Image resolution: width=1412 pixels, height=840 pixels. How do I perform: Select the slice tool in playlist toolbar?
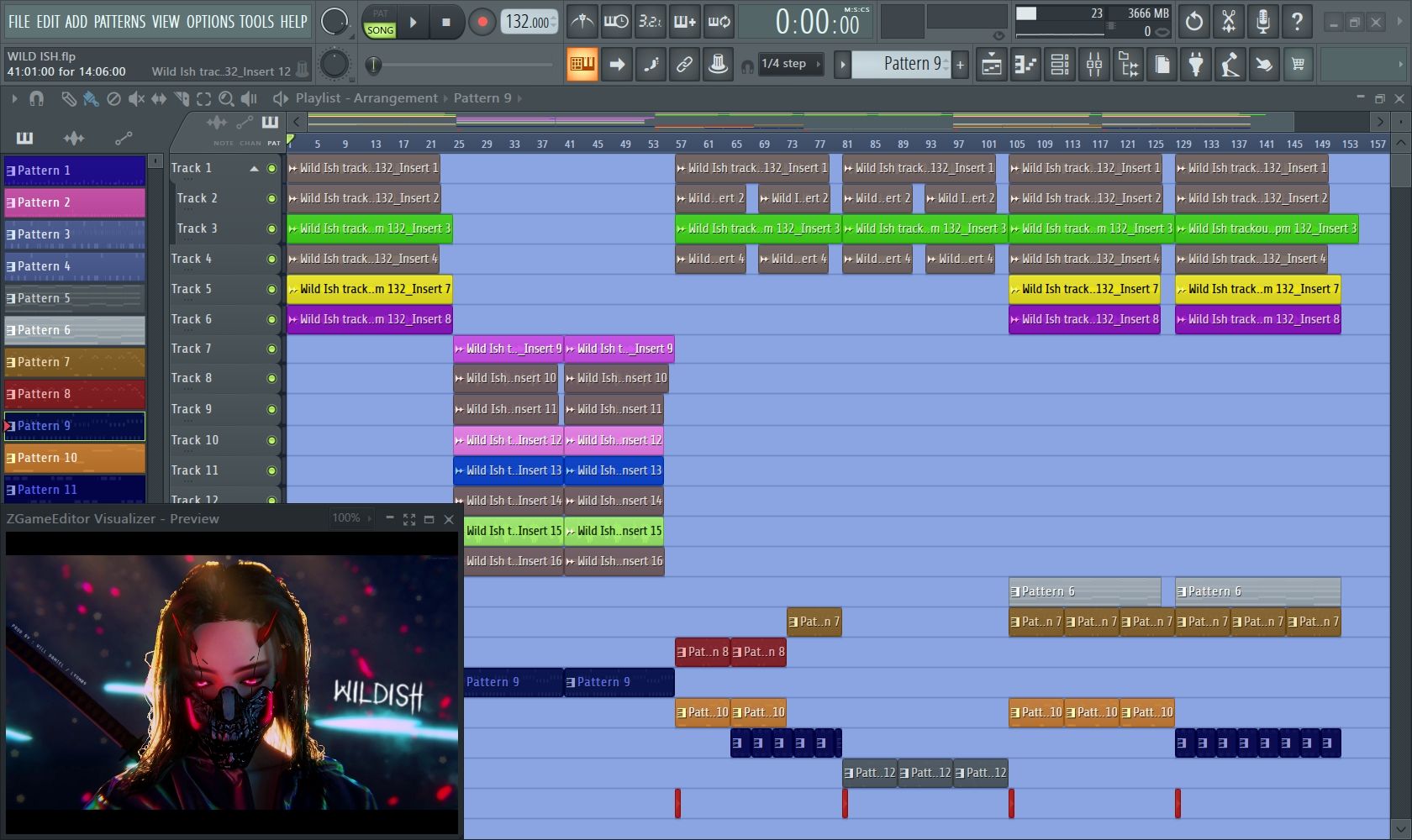coord(182,99)
